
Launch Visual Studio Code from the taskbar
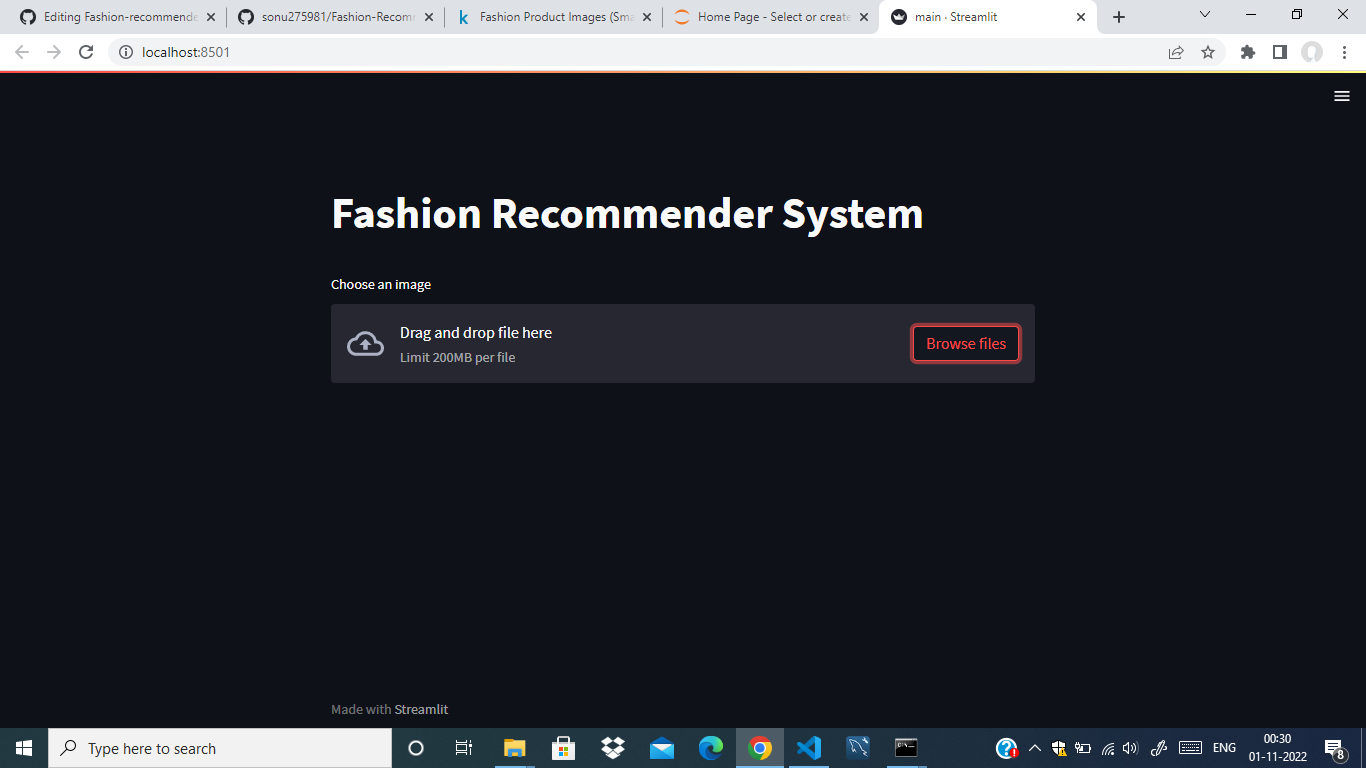[809, 747]
